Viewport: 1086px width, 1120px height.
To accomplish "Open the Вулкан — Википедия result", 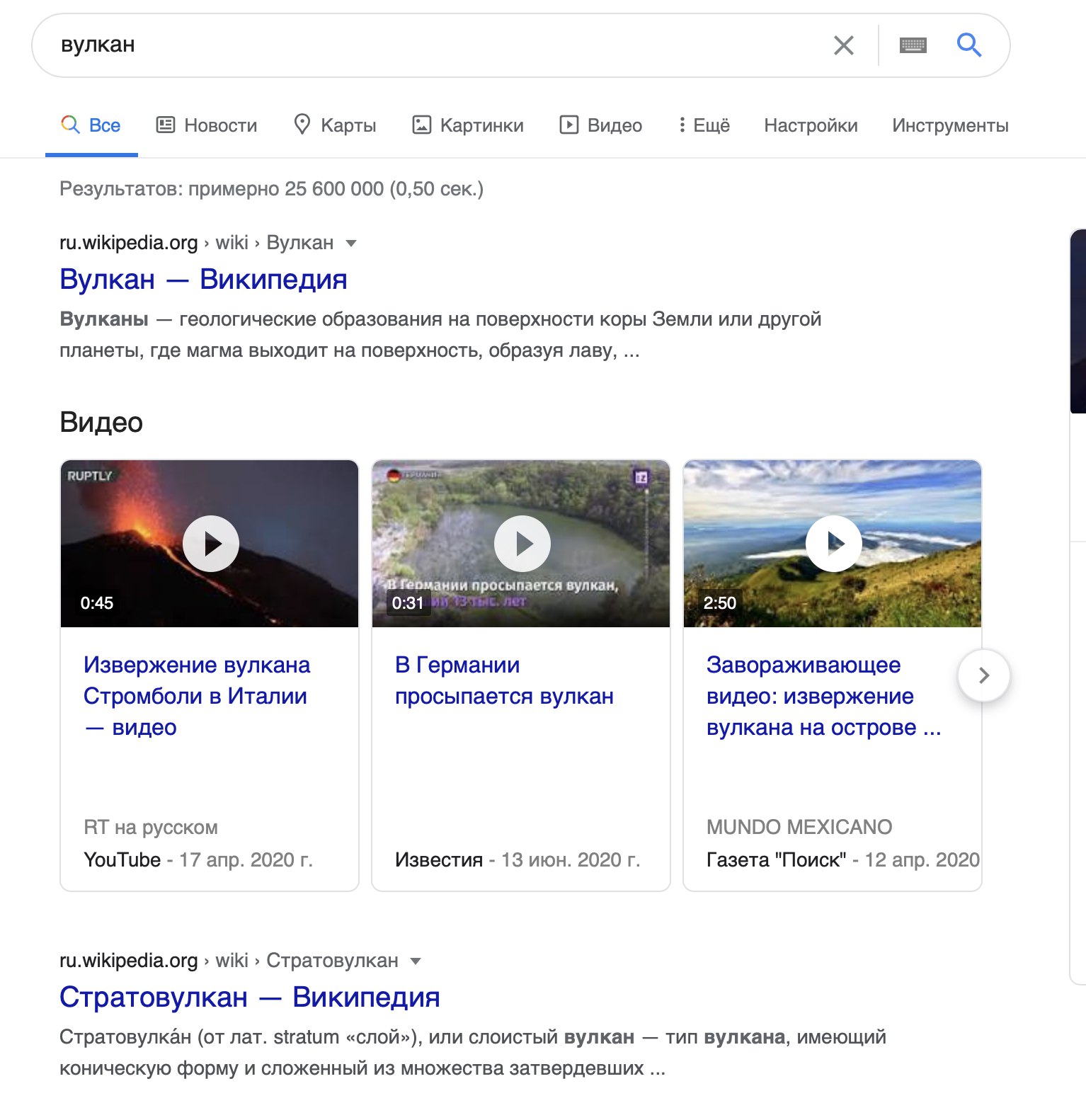I will (203, 279).
